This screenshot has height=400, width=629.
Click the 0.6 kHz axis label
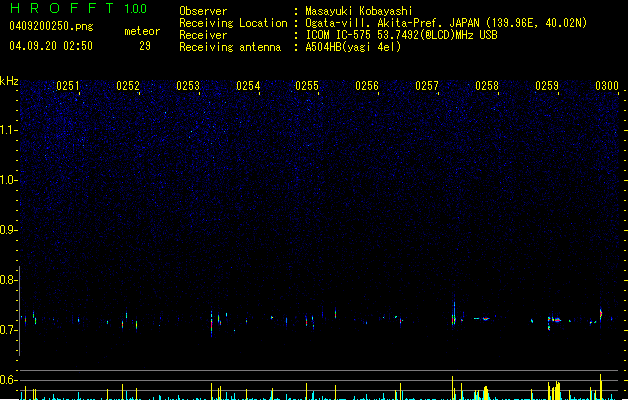[x=8, y=380]
